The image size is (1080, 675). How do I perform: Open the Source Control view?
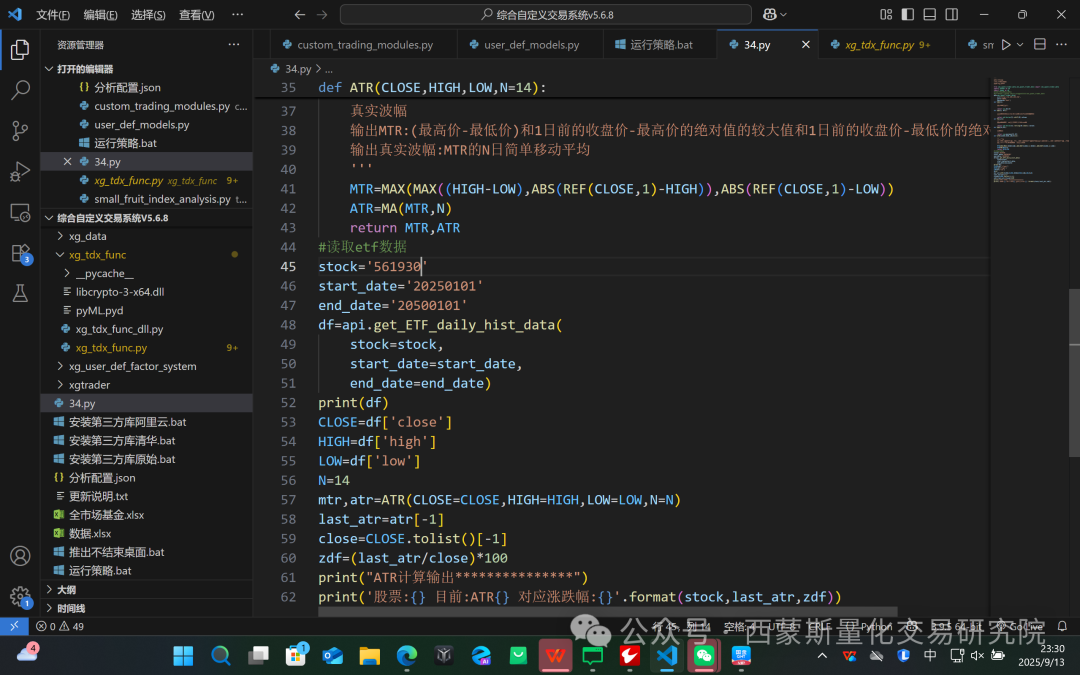pos(20,131)
